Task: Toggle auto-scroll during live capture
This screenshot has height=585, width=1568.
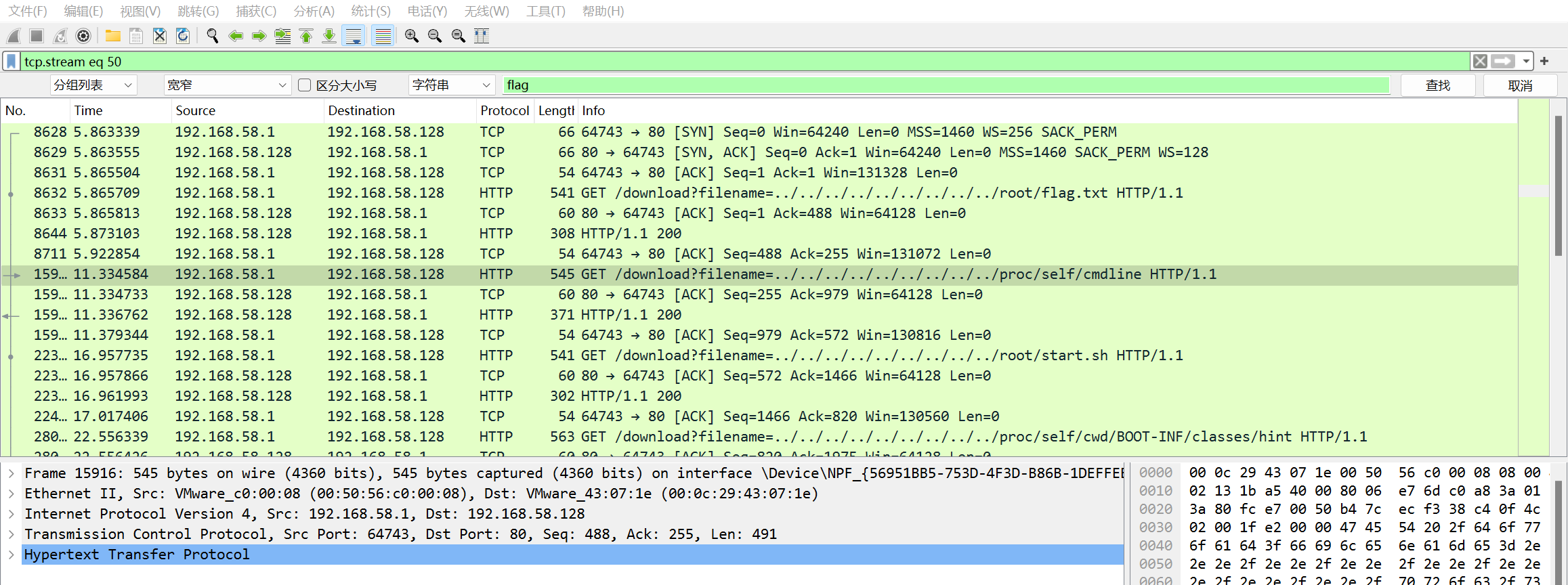Action: (354, 36)
